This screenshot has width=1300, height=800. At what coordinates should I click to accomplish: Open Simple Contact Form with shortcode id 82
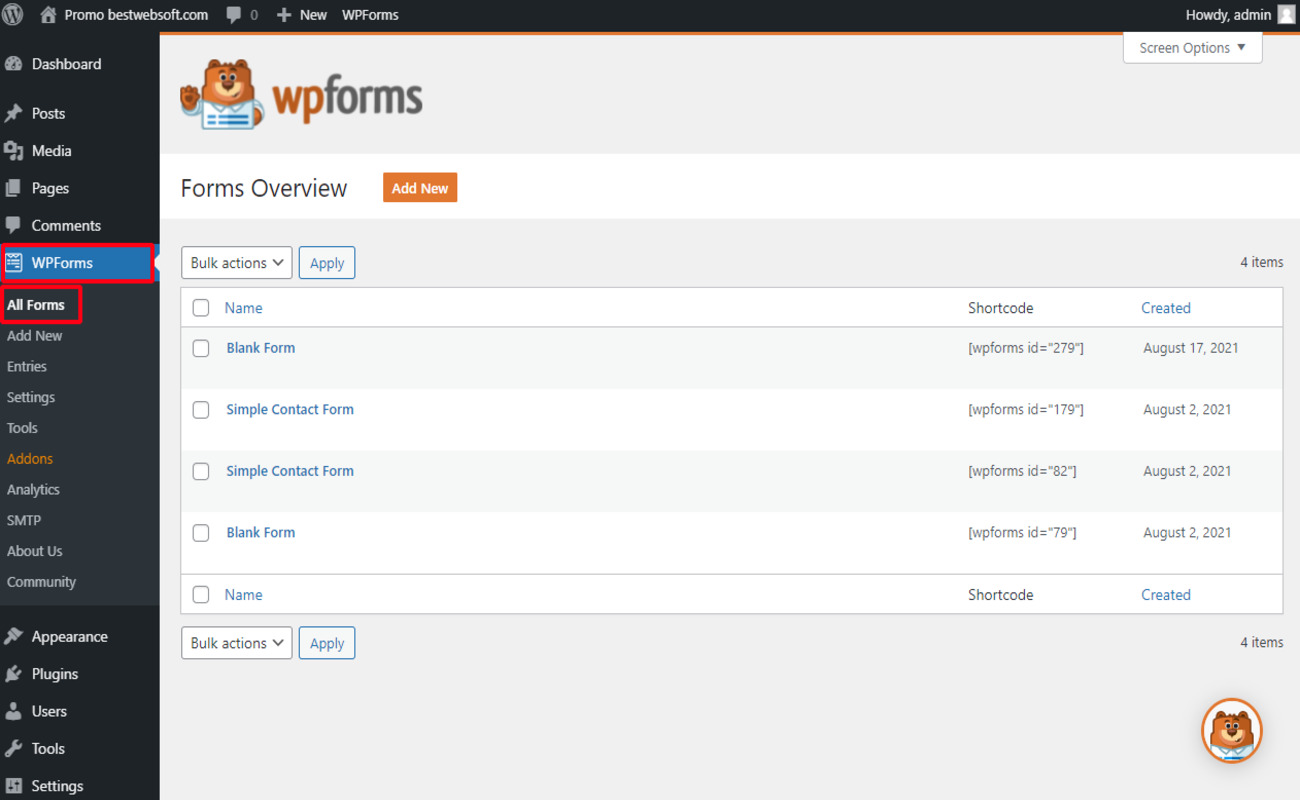coord(290,471)
